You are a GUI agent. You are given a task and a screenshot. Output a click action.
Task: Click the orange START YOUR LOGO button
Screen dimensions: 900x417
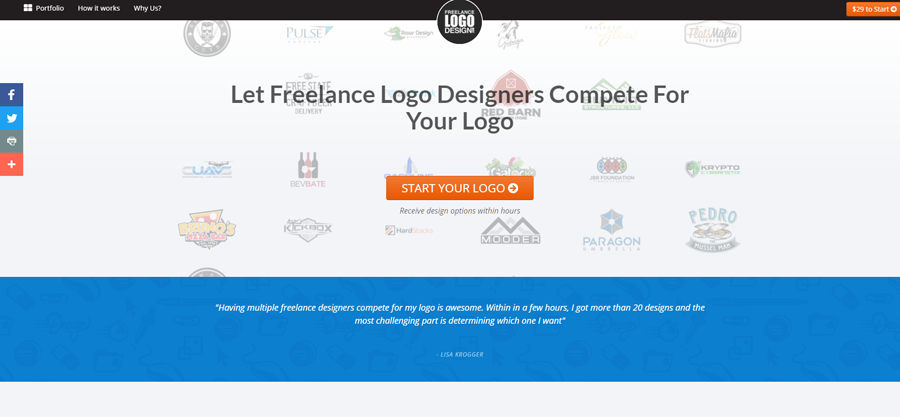(x=460, y=188)
